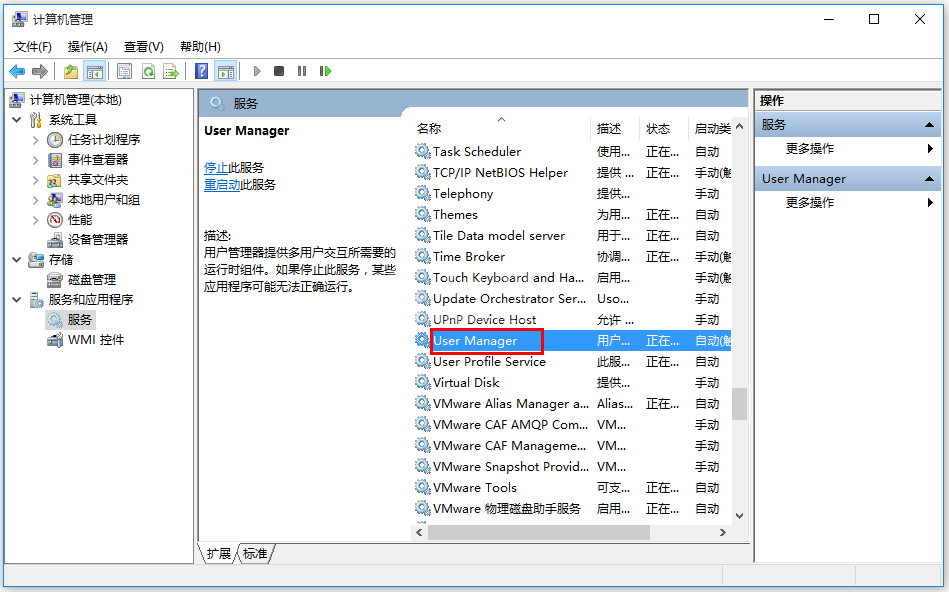Select Tile Data model server service
The image size is (949, 592).
click(572, 235)
